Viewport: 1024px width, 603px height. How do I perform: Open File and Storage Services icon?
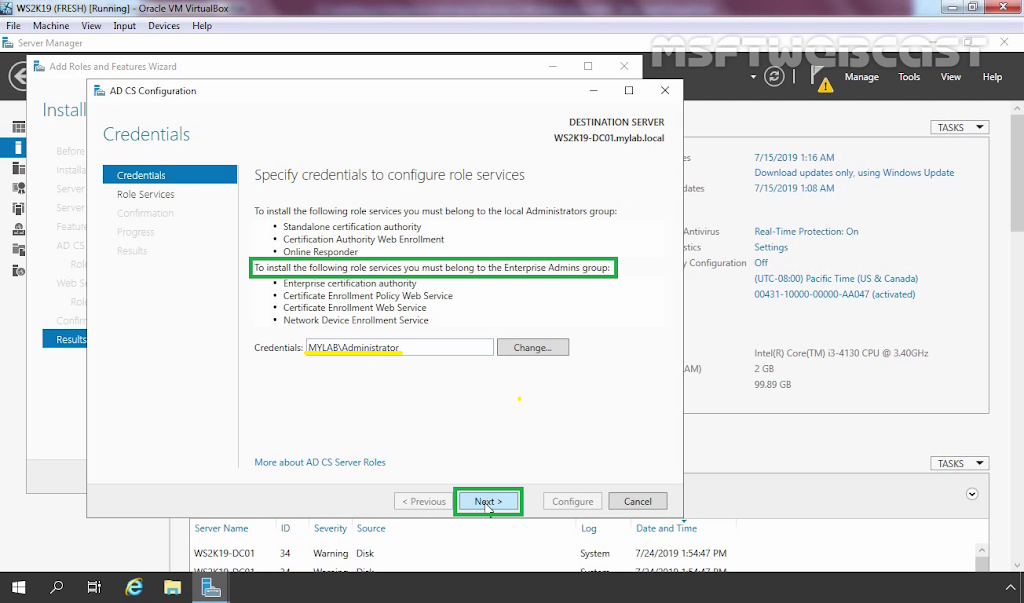tap(18, 250)
